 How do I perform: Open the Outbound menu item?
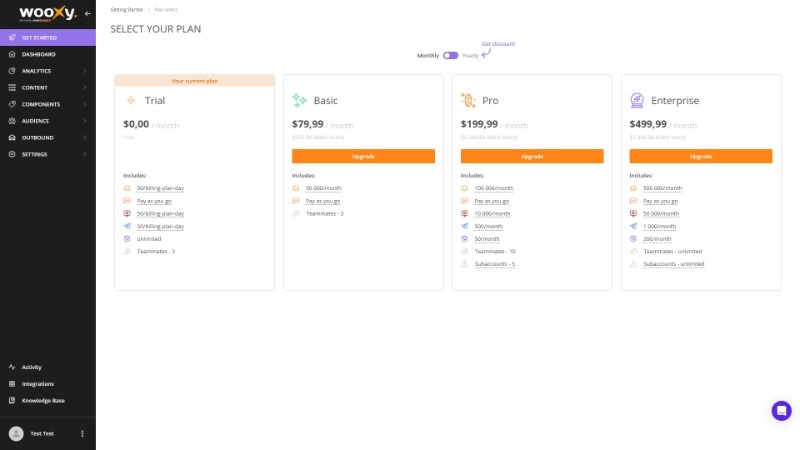(38, 138)
